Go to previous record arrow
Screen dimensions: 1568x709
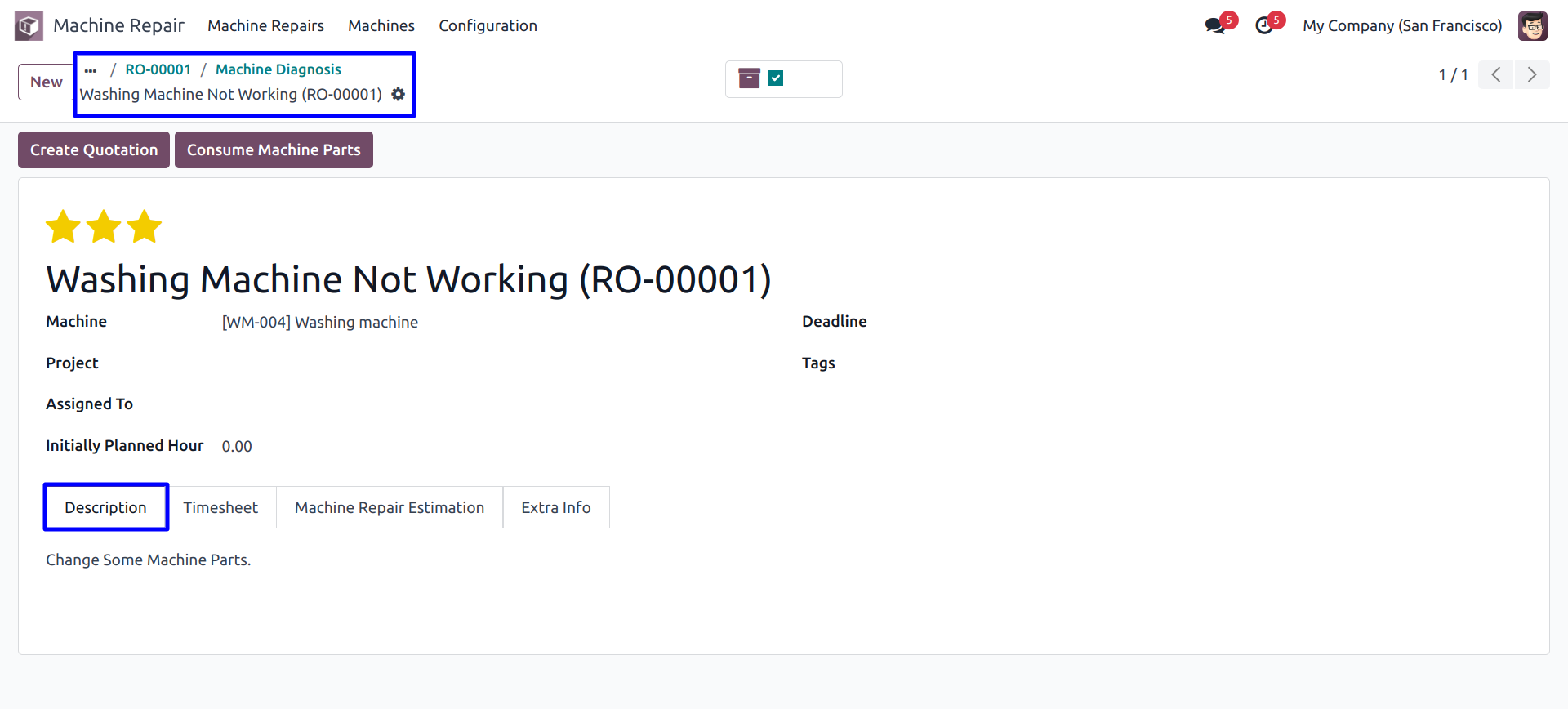[1496, 74]
